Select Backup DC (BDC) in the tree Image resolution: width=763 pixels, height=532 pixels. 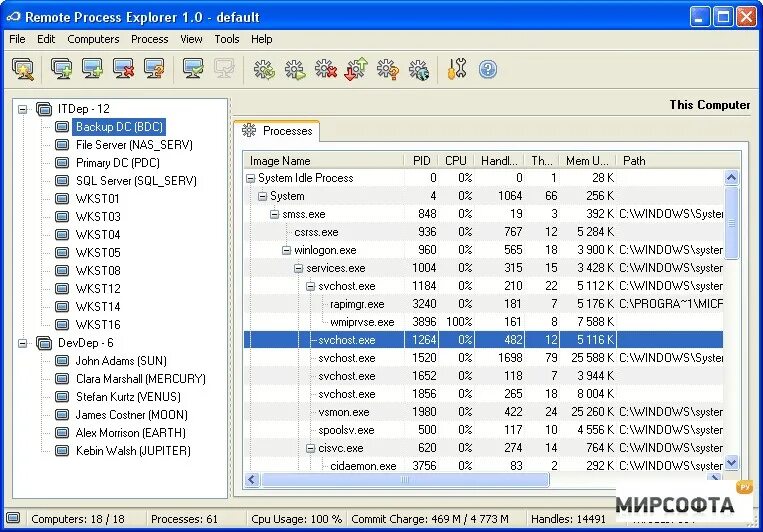pos(119,127)
